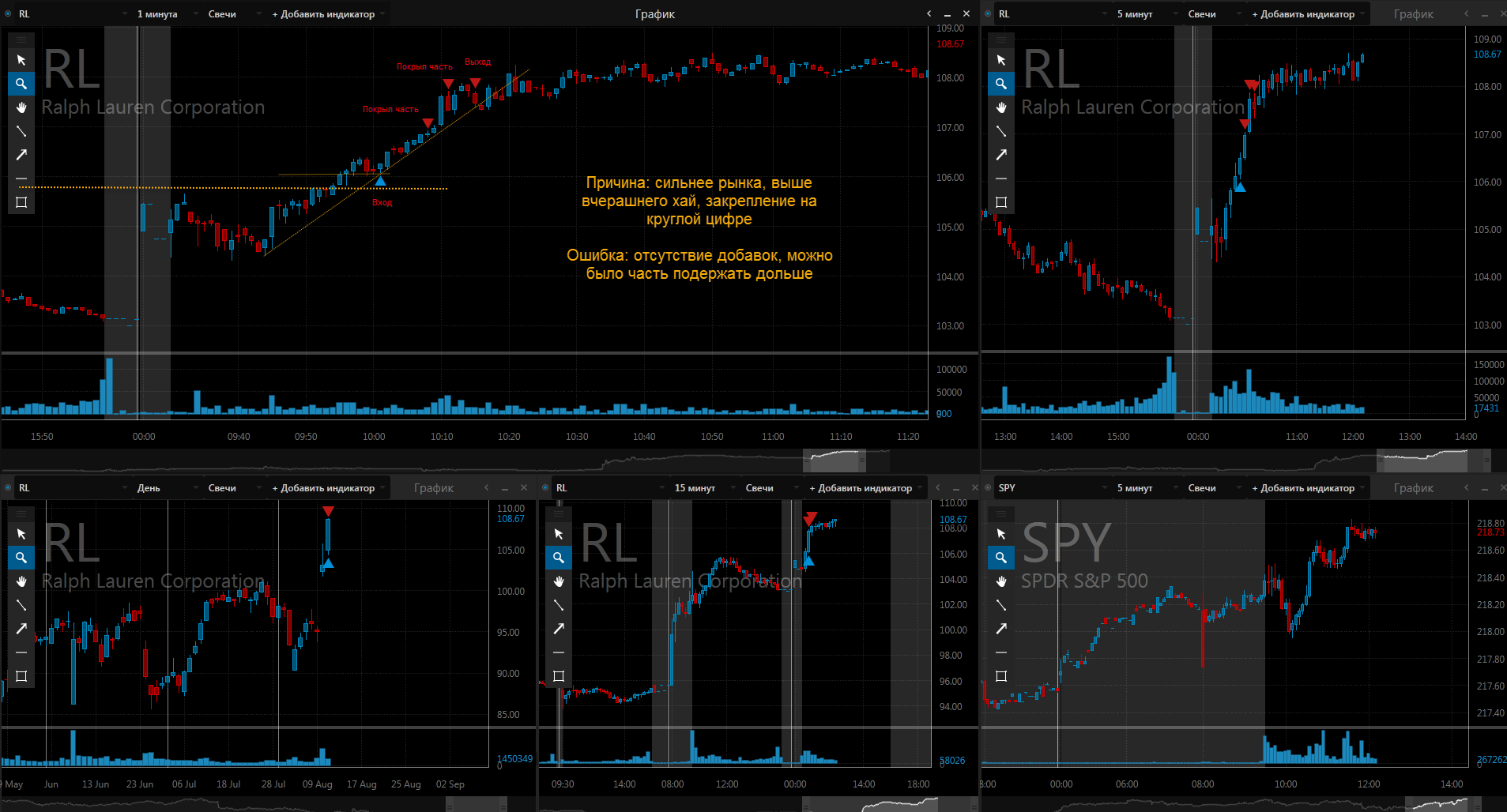Image resolution: width=1507 pixels, height=812 pixels.
Task: Pick the horizontal line tool in 1 минута chart
Action: point(21,179)
